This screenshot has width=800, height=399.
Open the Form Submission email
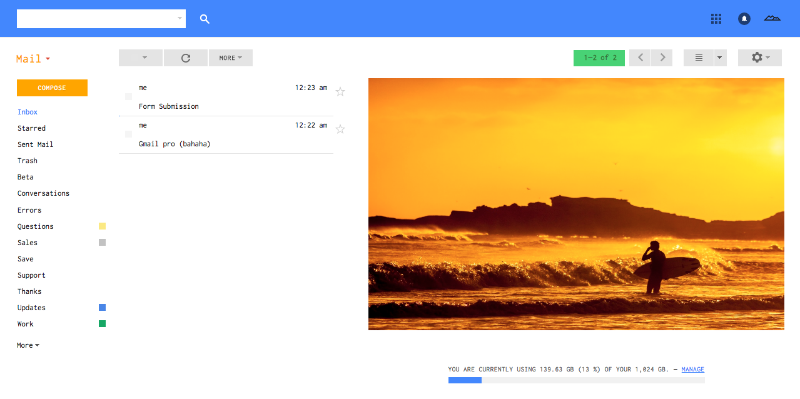226,97
